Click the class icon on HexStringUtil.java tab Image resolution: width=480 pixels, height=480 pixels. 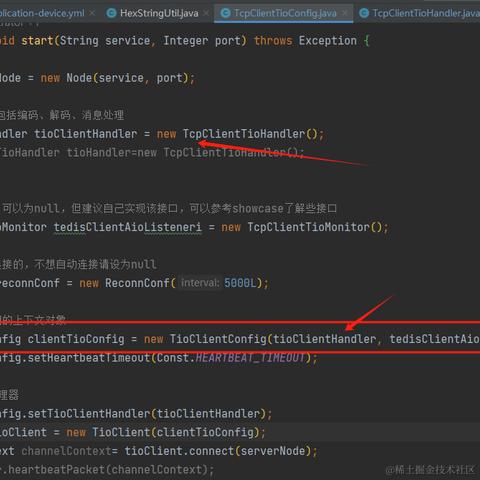[x=111, y=13]
